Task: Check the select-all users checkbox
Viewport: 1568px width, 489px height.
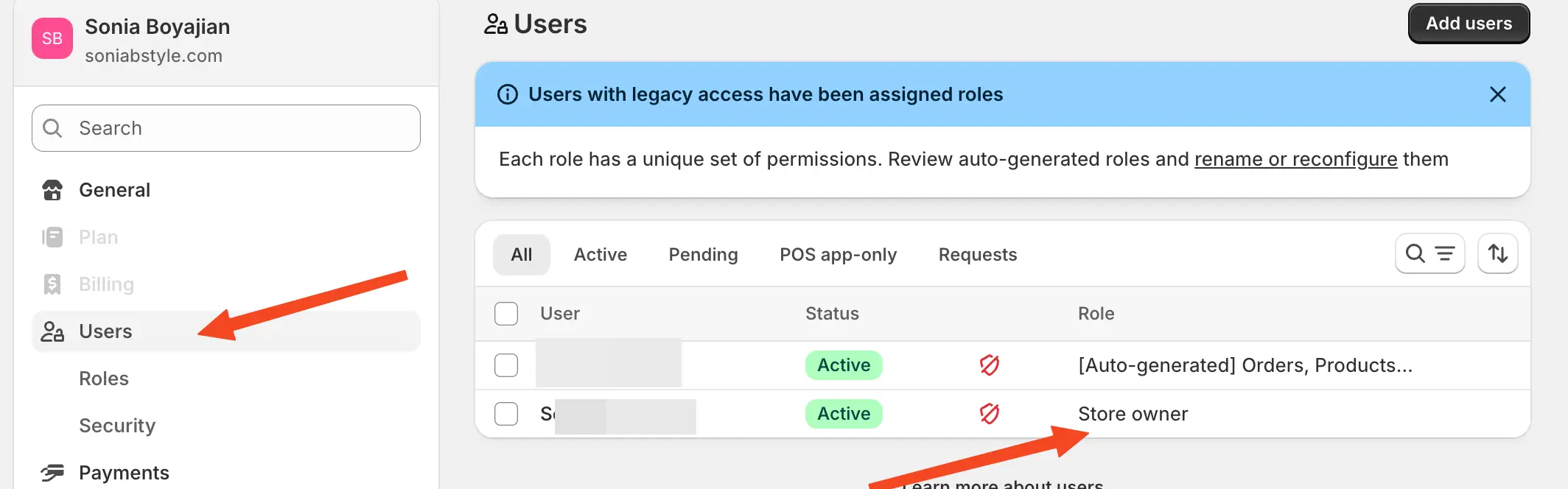Action: click(506, 313)
